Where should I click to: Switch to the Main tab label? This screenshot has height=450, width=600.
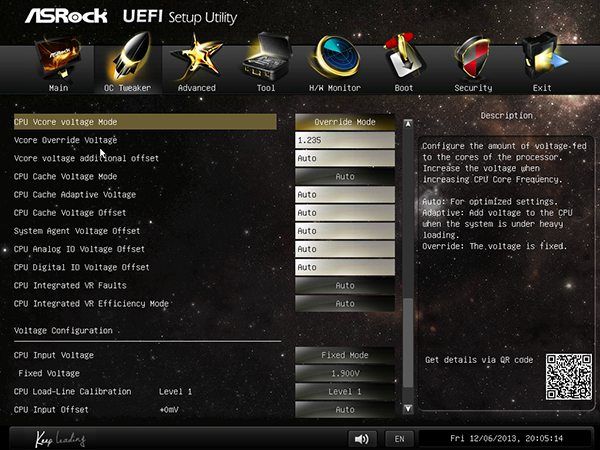[x=58, y=88]
